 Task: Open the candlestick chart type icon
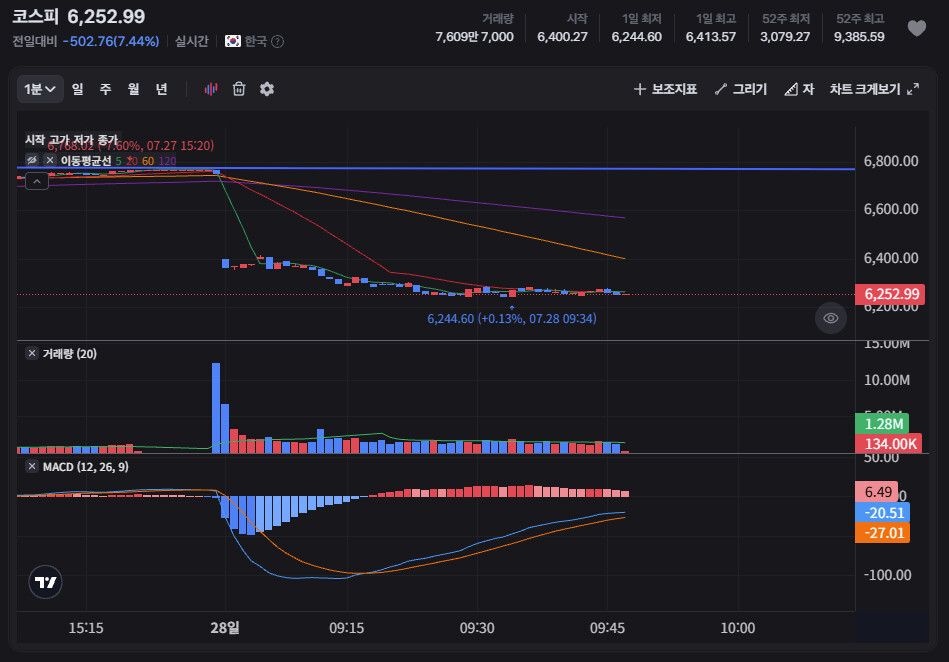pos(211,89)
